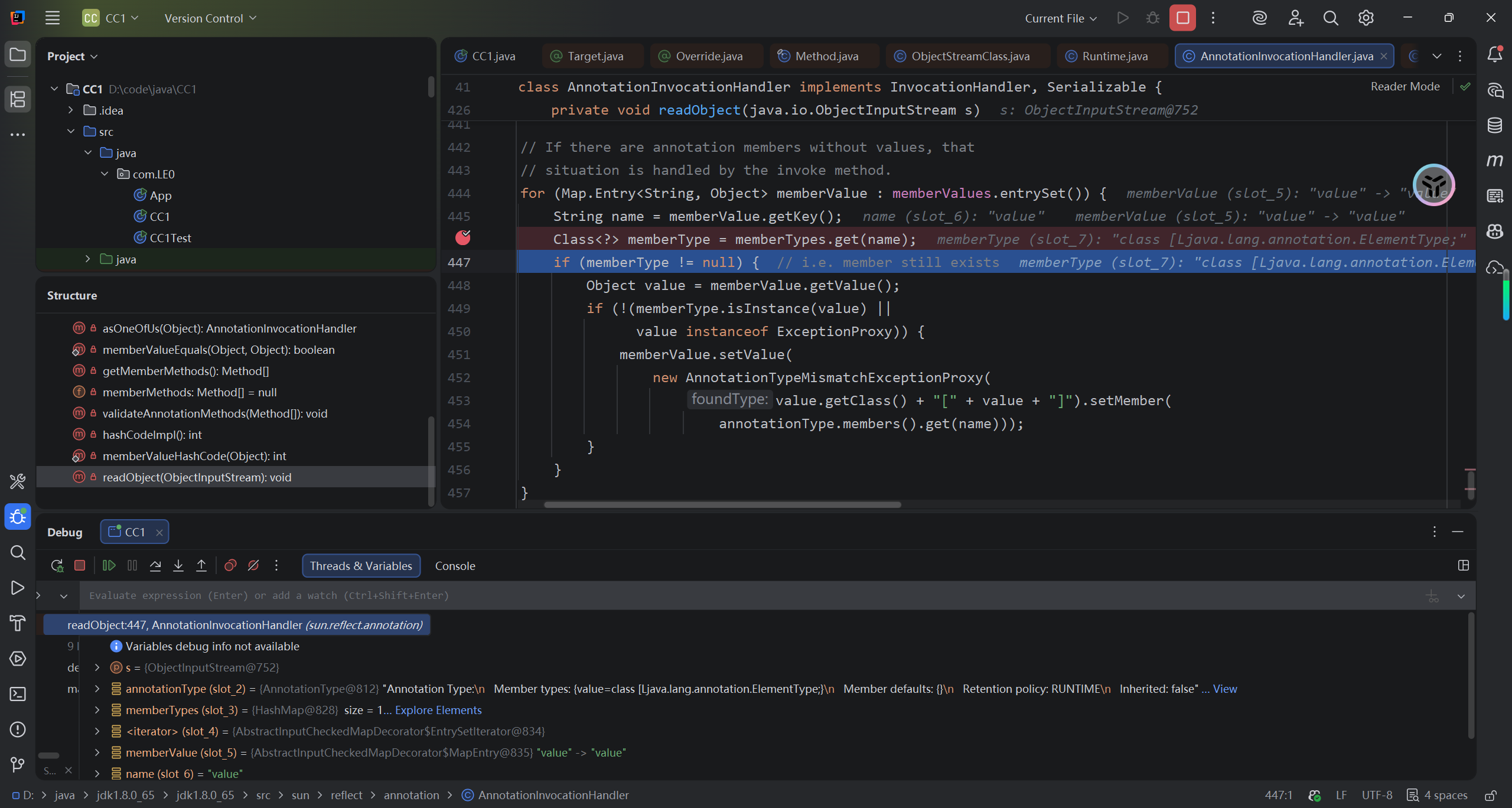
Task: Click the Step Over debug icon
Action: [155, 566]
